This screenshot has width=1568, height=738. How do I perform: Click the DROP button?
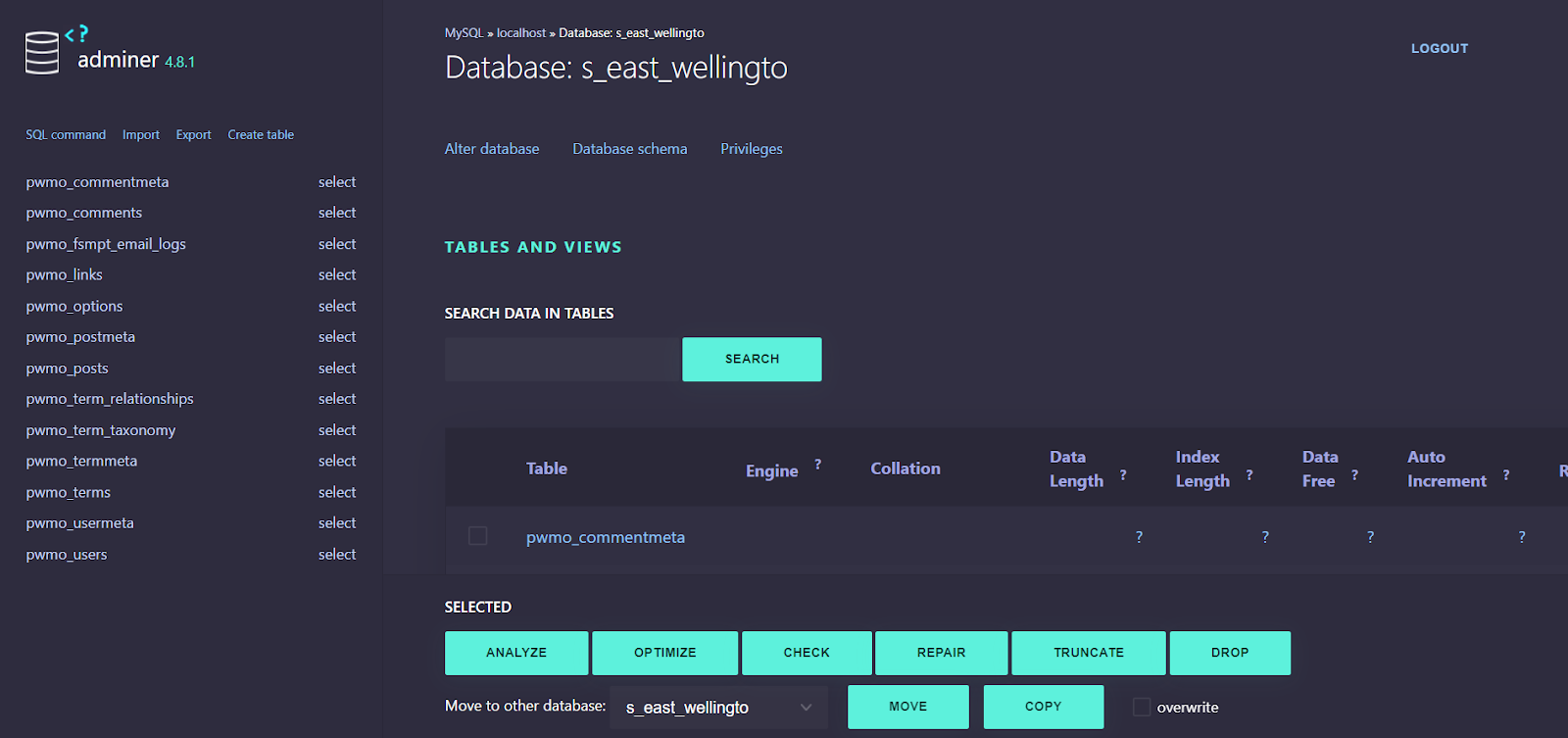tap(1230, 653)
